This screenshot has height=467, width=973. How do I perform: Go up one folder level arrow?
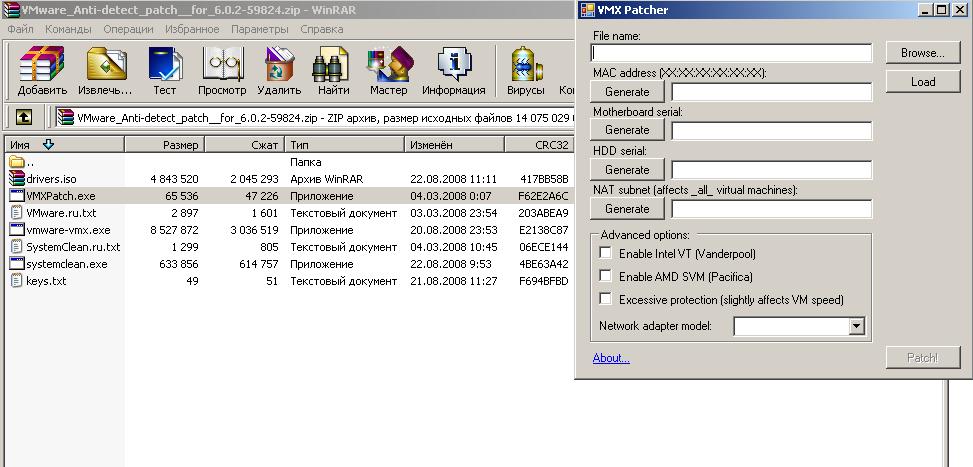click(x=24, y=117)
